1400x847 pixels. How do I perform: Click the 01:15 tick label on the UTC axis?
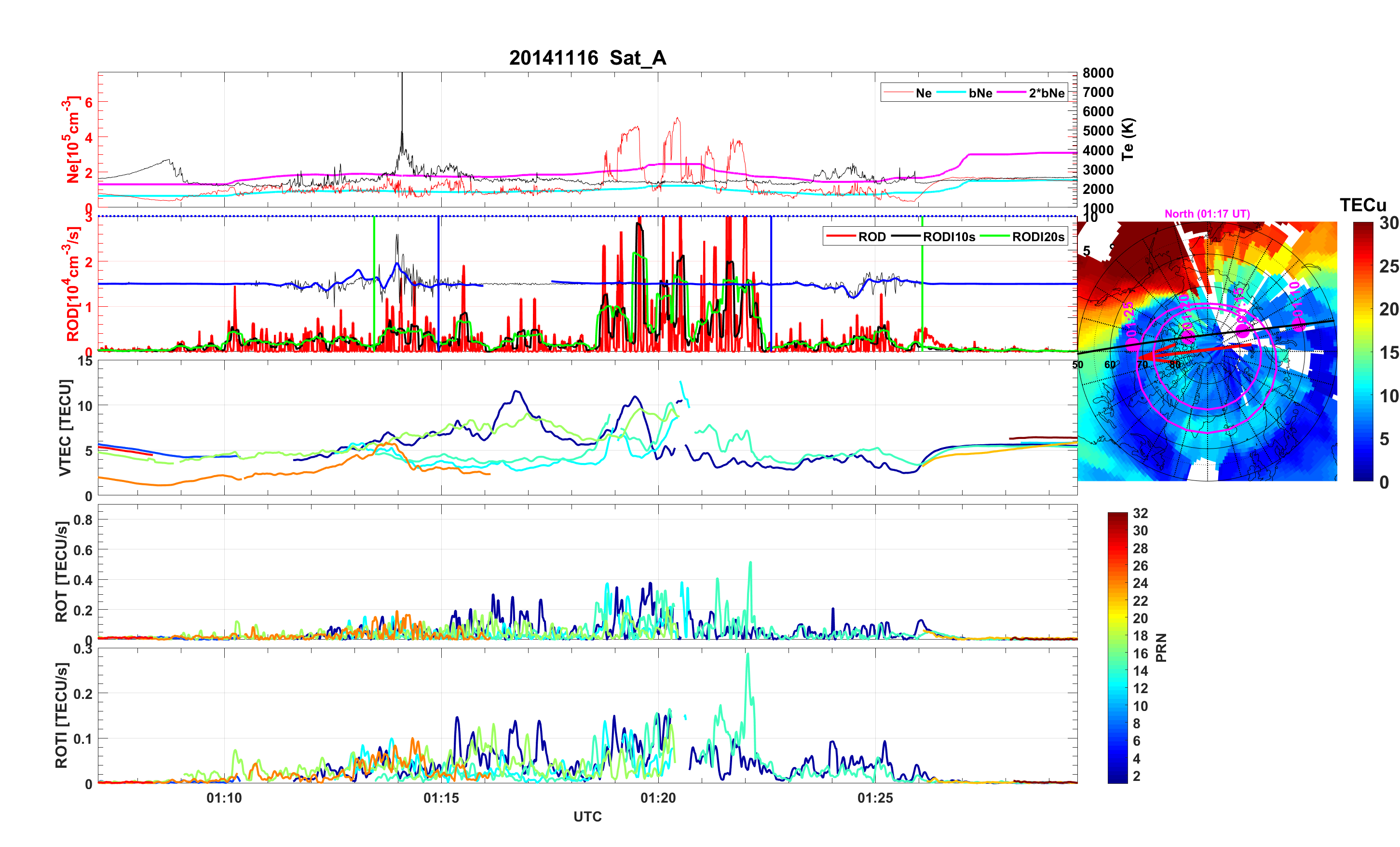pyautogui.click(x=441, y=797)
